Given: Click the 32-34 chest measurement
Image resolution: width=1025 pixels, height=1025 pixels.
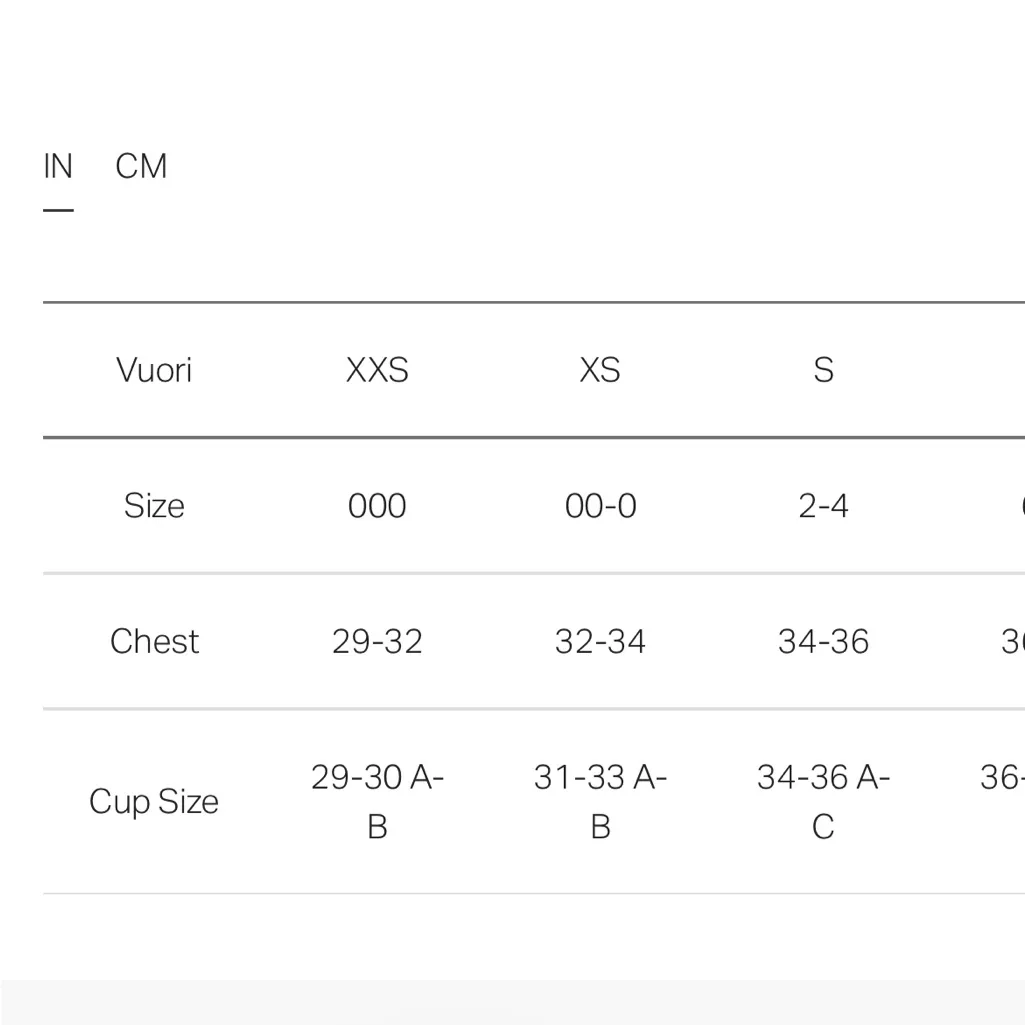Looking at the screenshot, I should [599, 641].
